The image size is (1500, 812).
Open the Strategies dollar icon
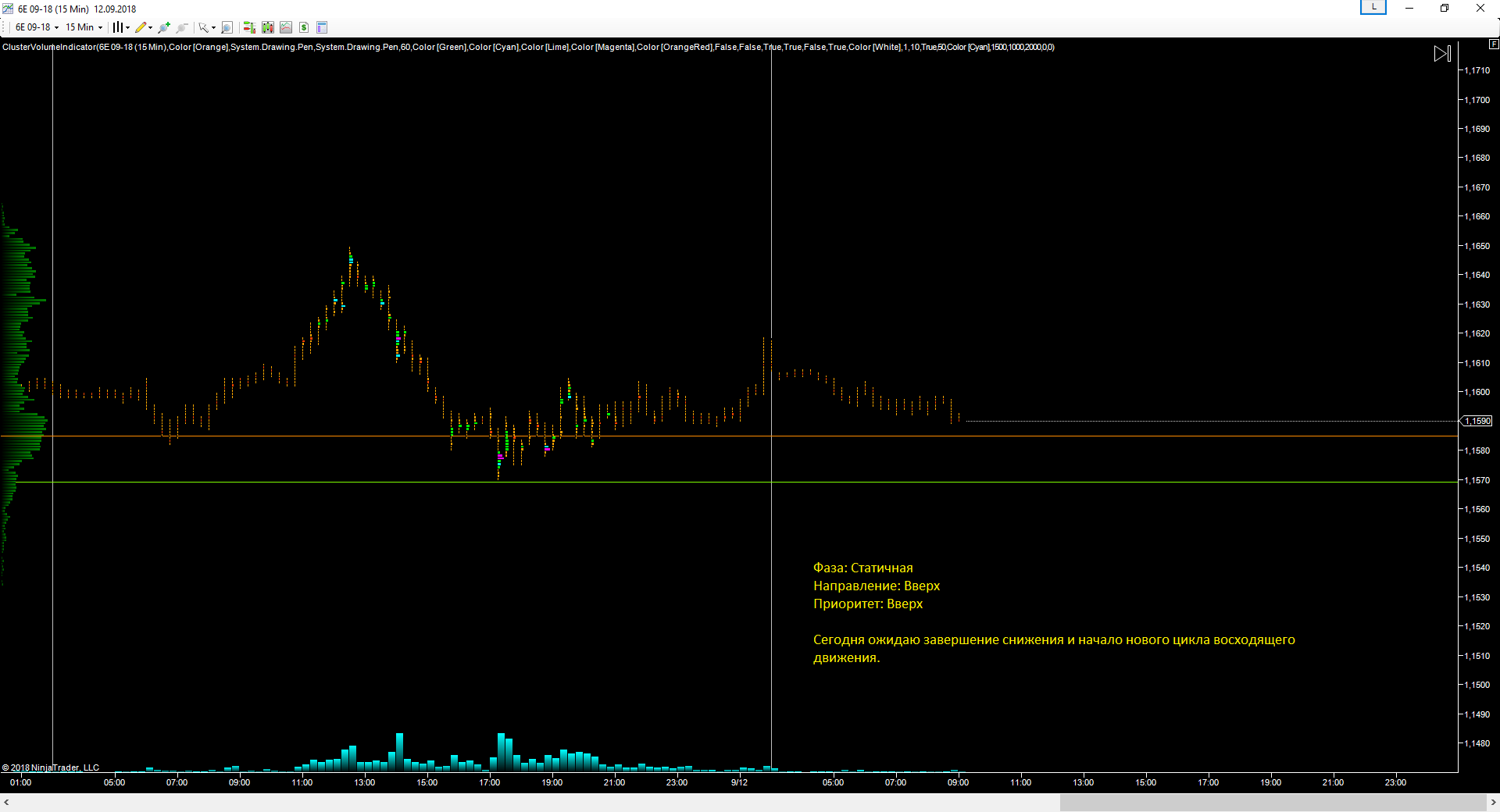(304, 27)
